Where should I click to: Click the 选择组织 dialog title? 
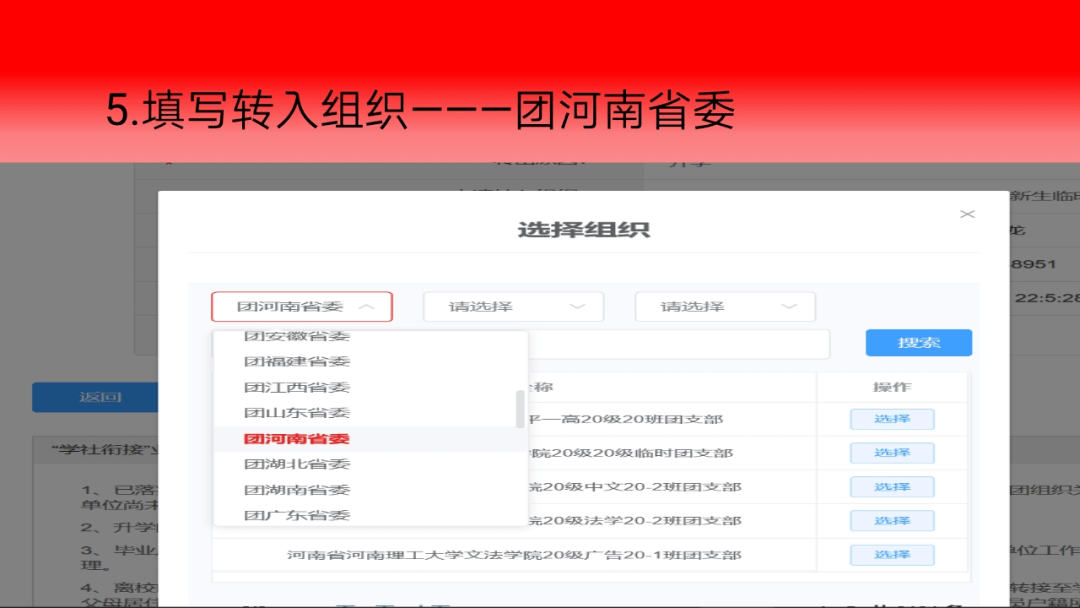click(583, 229)
